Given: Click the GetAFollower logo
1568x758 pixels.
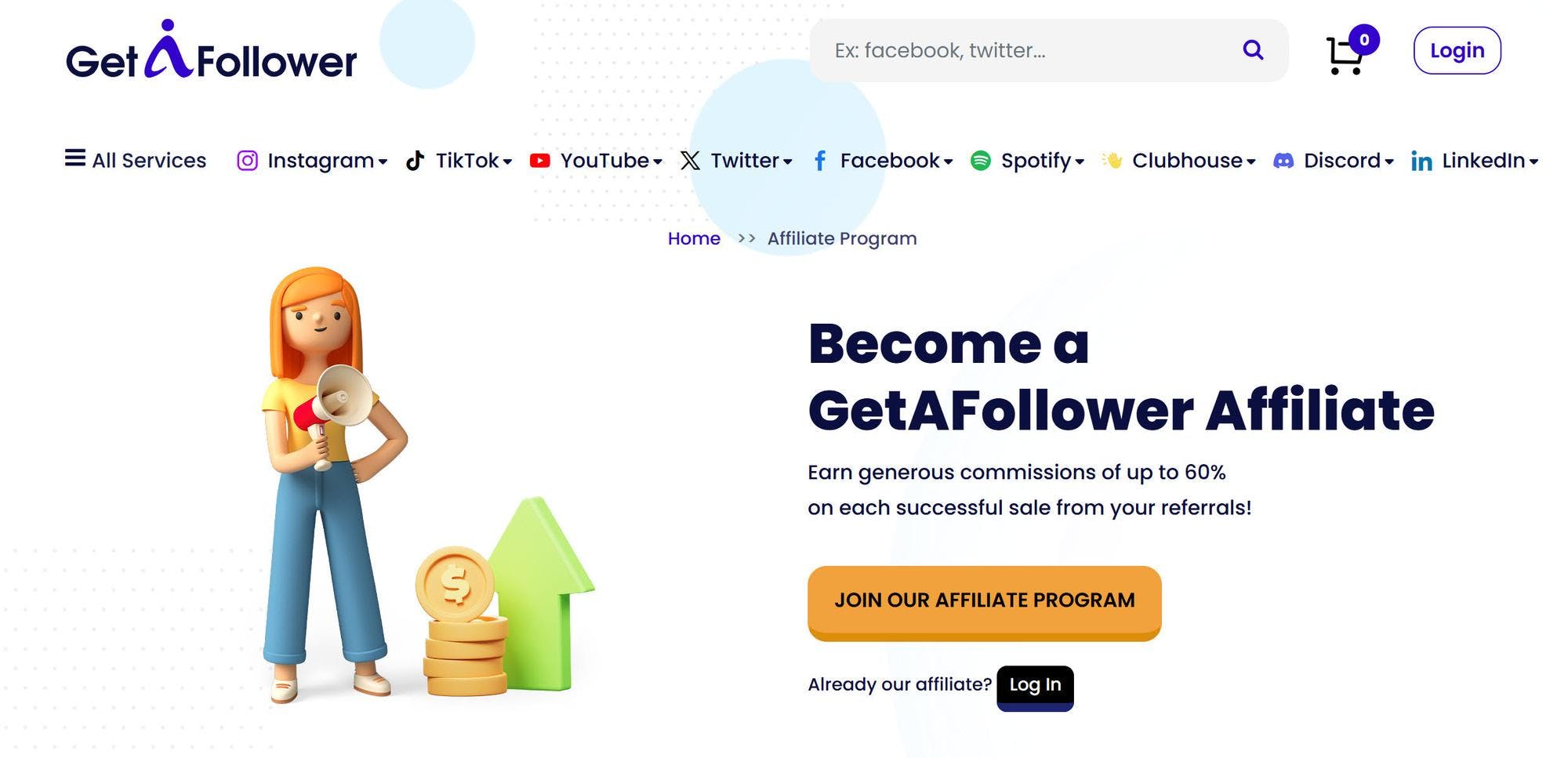Looking at the screenshot, I should point(211,52).
